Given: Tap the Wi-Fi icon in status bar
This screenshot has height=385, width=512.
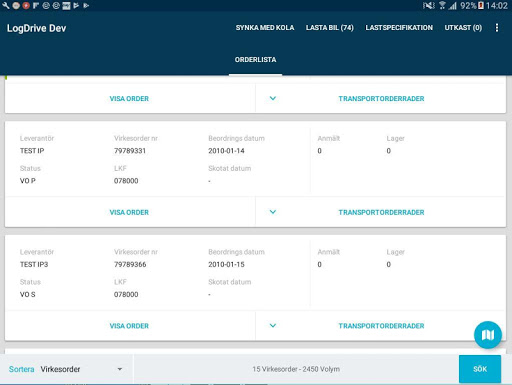Looking at the screenshot, I should click(x=442, y=6).
